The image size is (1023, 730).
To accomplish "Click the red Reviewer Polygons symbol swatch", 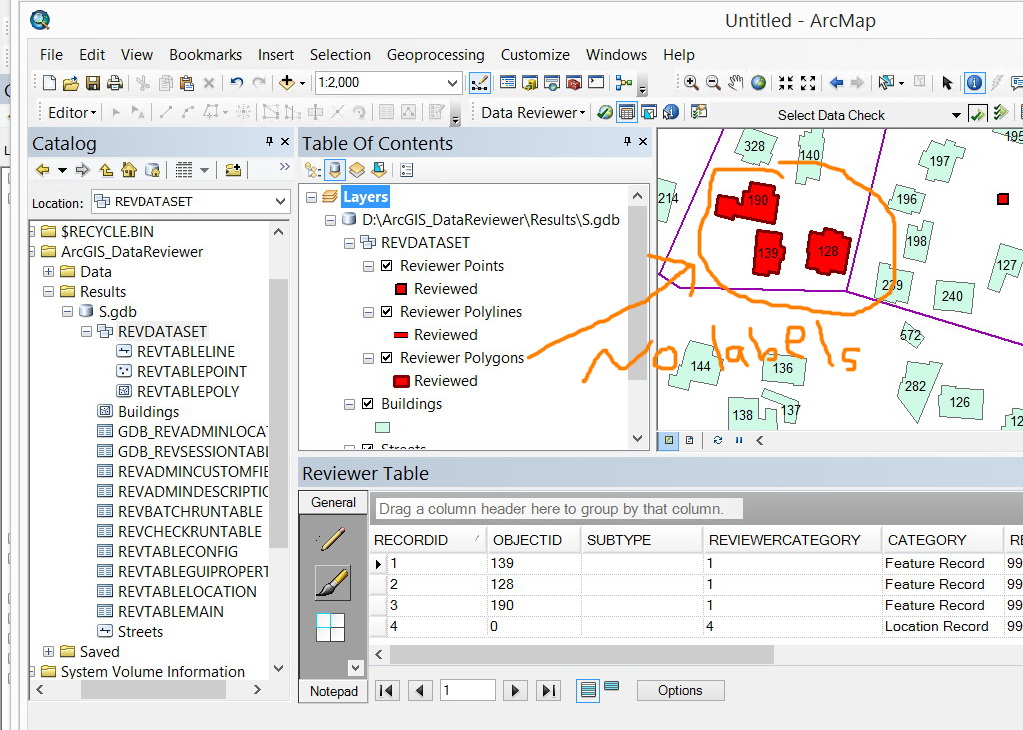I will pos(401,381).
